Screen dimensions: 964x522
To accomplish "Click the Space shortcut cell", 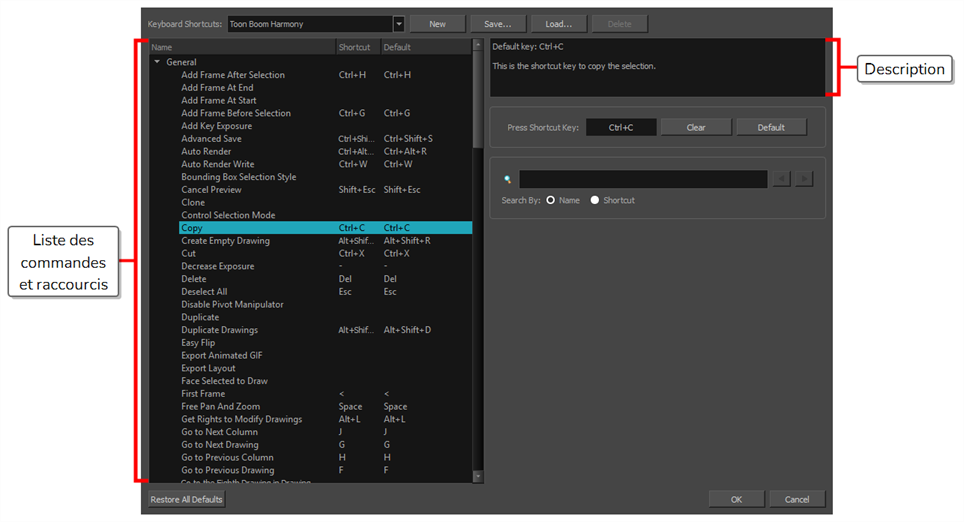I will [350, 407].
